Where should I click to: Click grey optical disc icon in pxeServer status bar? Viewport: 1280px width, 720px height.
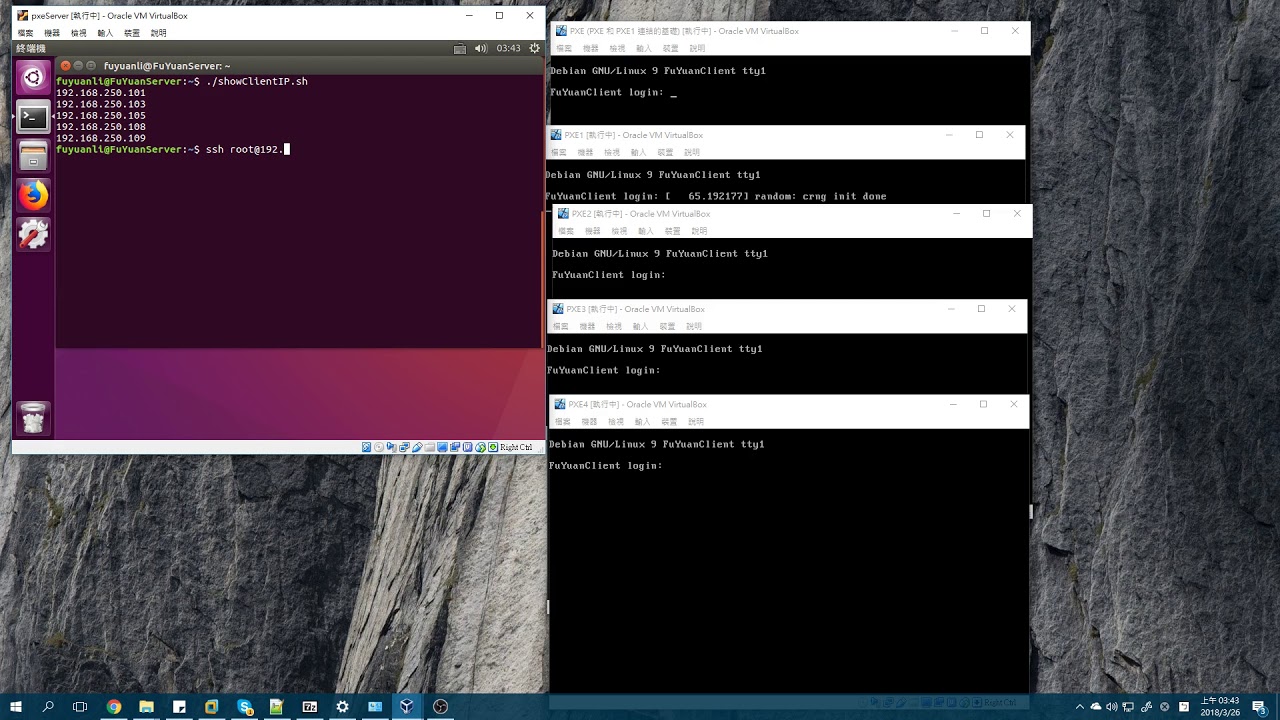(379, 447)
